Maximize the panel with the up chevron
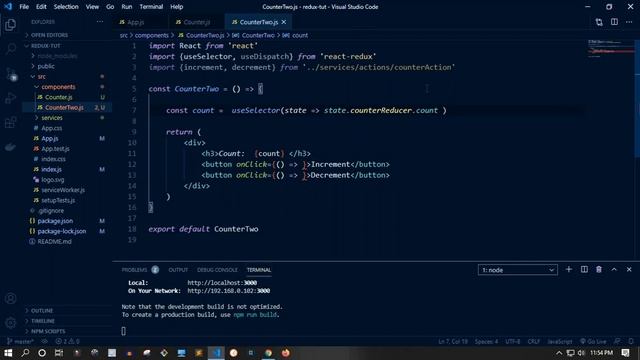The image size is (640, 360). click(x=614, y=269)
